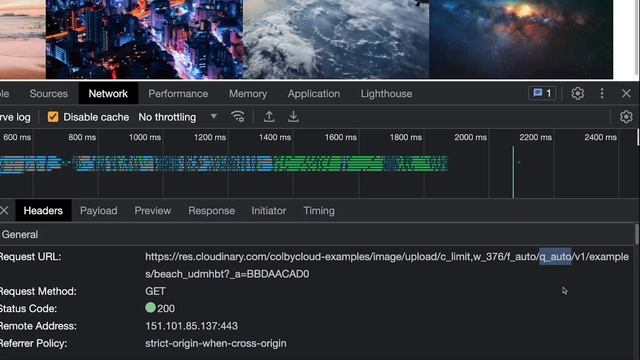The height and width of the screenshot is (360, 640).
Task: Click the export HAR download icon
Action: pos(293,117)
